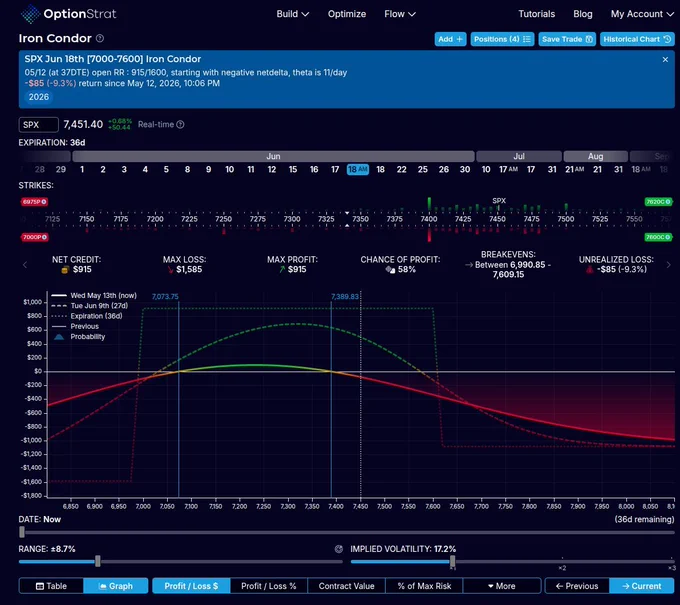The height and width of the screenshot is (605, 680).
Task: Click the Max Profit up-arrow icon
Action: coord(282,270)
